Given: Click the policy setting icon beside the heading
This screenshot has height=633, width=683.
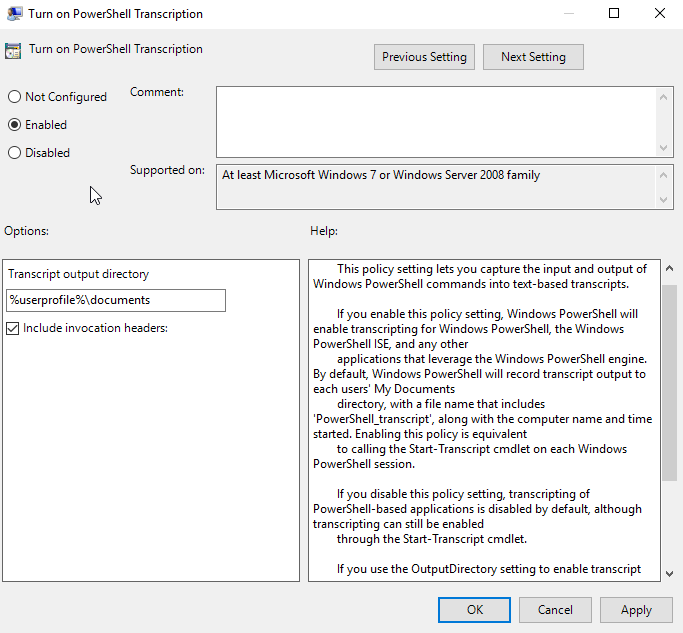Looking at the screenshot, I should pos(13,51).
